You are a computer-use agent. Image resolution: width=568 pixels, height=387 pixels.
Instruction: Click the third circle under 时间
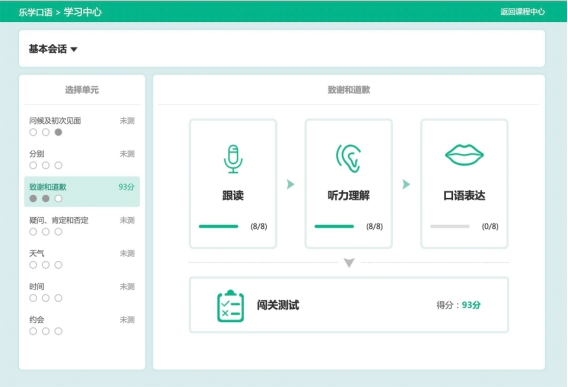[x=58, y=298]
